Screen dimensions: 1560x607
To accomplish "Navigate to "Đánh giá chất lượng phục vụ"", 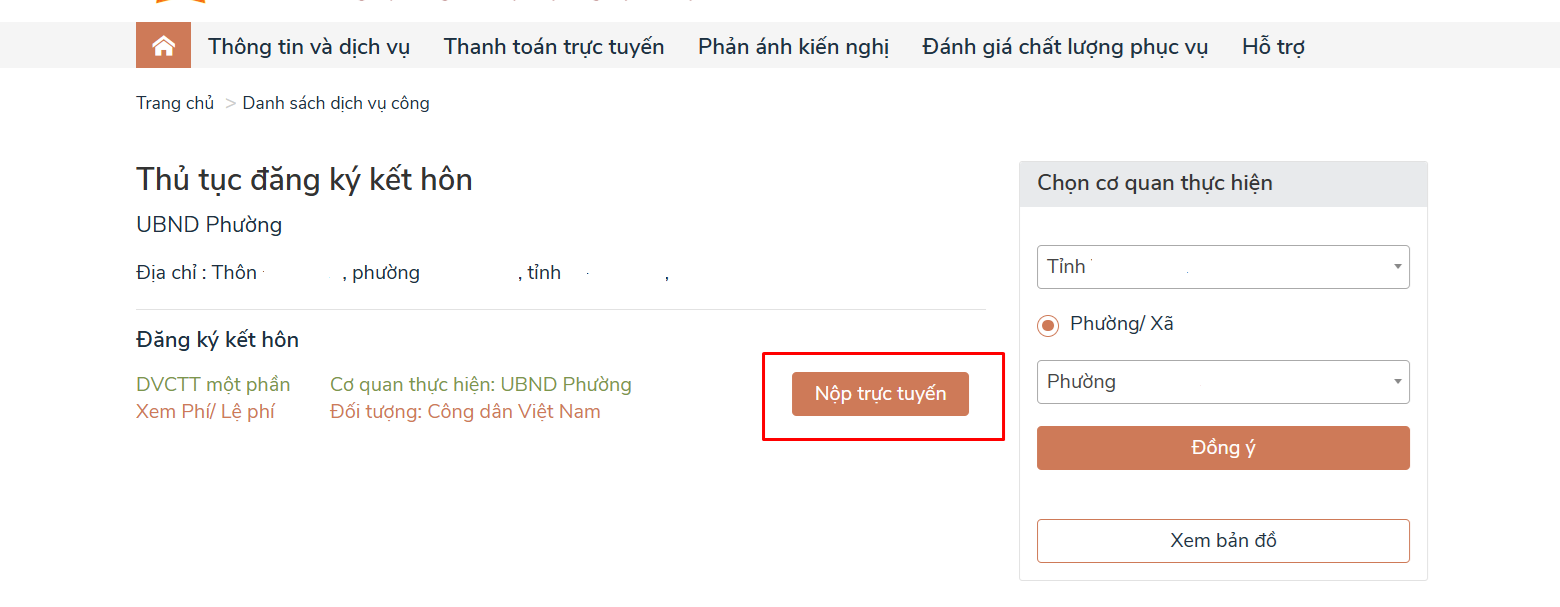I will point(1064,45).
